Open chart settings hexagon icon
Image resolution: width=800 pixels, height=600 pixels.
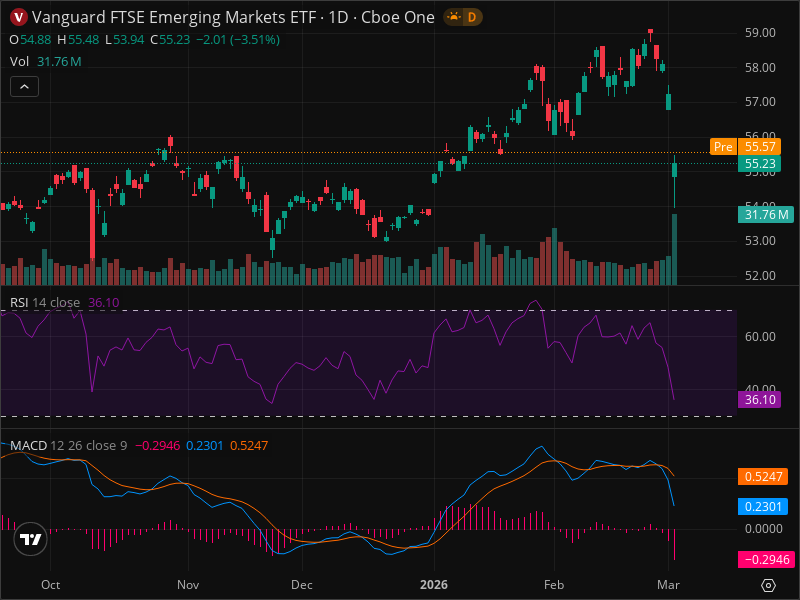pos(768,585)
